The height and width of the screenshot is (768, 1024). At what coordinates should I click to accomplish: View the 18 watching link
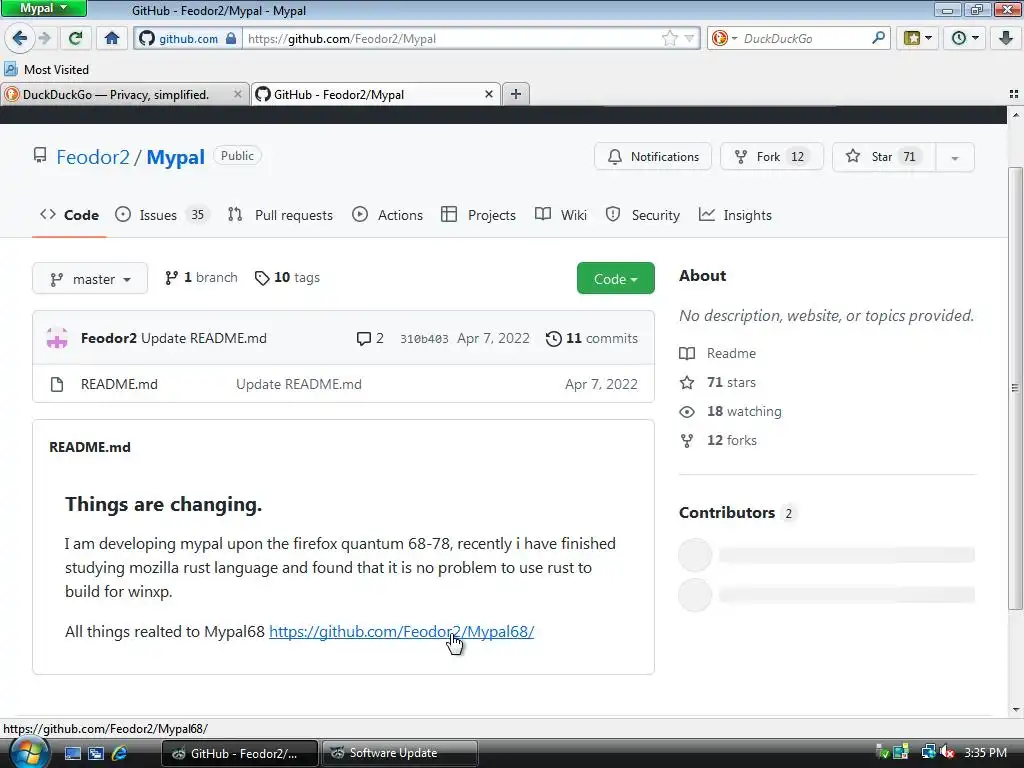point(731,411)
